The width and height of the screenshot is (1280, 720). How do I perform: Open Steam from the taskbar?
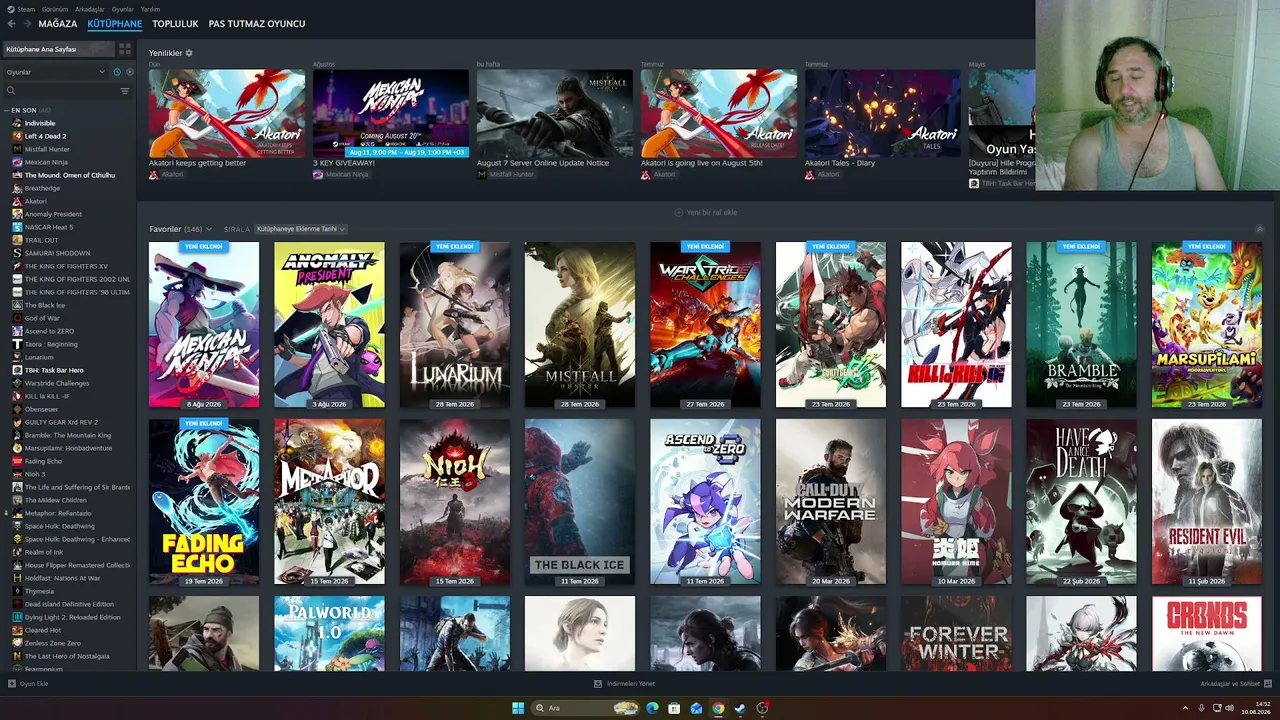click(x=740, y=708)
